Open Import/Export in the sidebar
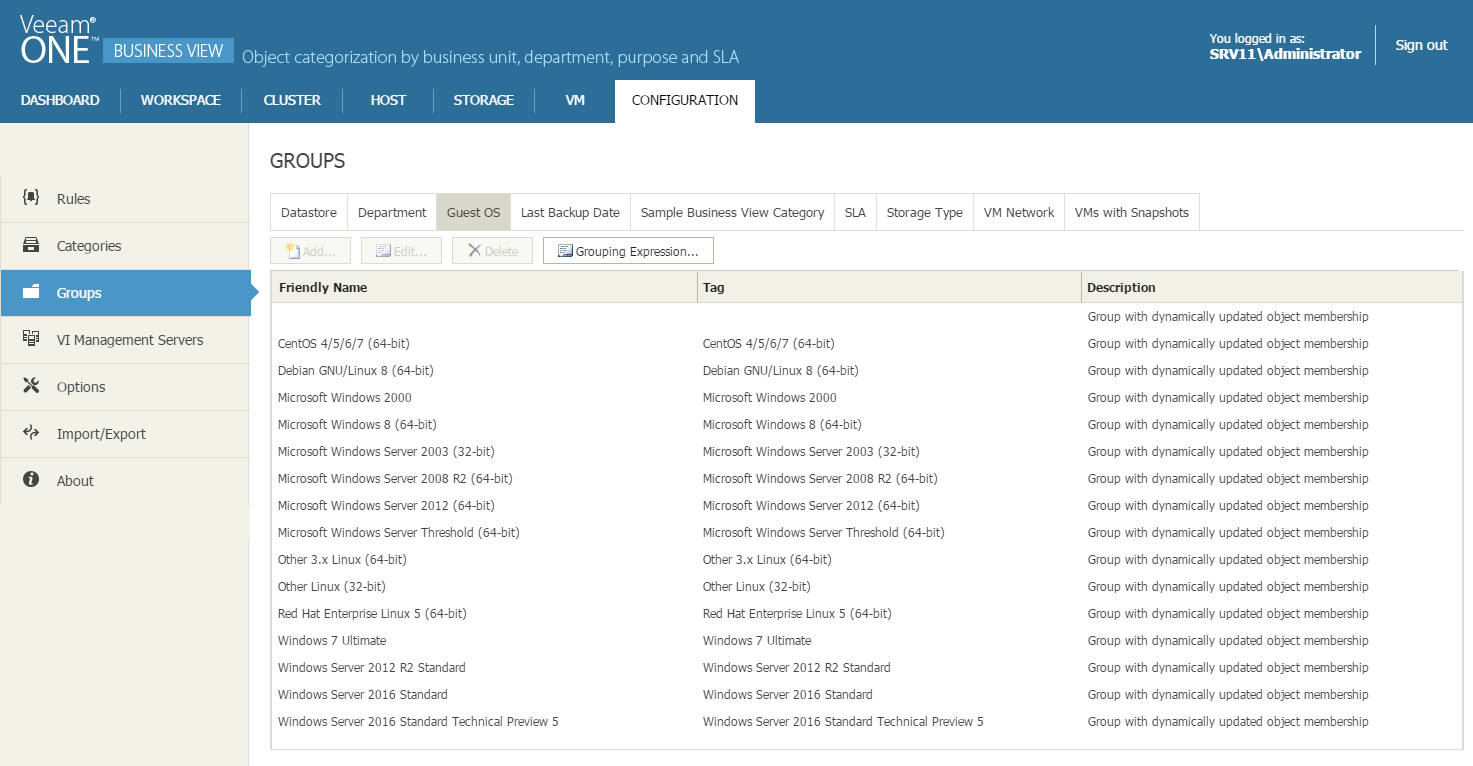The image size is (1473, 766). click(x=125, y=433)
